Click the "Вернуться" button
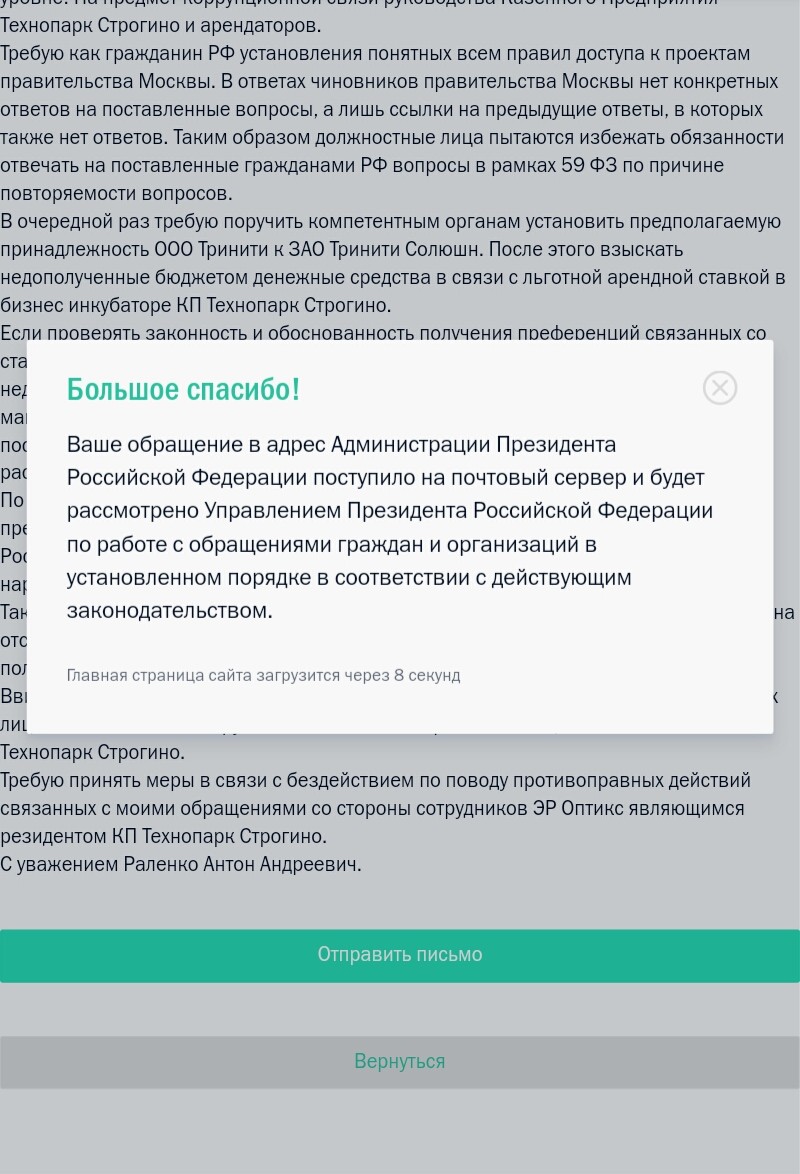 click(x=399, y=1061)
